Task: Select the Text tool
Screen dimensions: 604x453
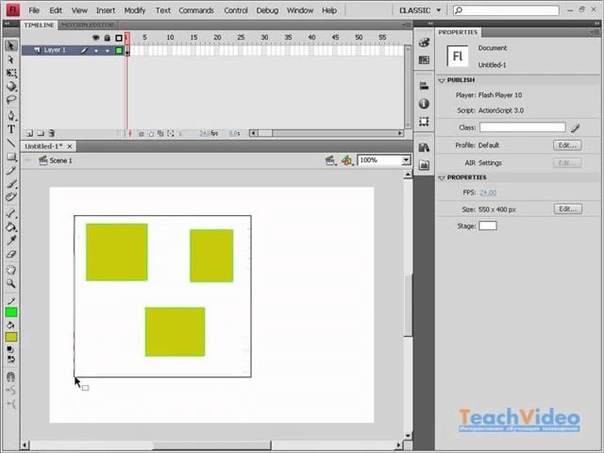Action: pos(11,129)
